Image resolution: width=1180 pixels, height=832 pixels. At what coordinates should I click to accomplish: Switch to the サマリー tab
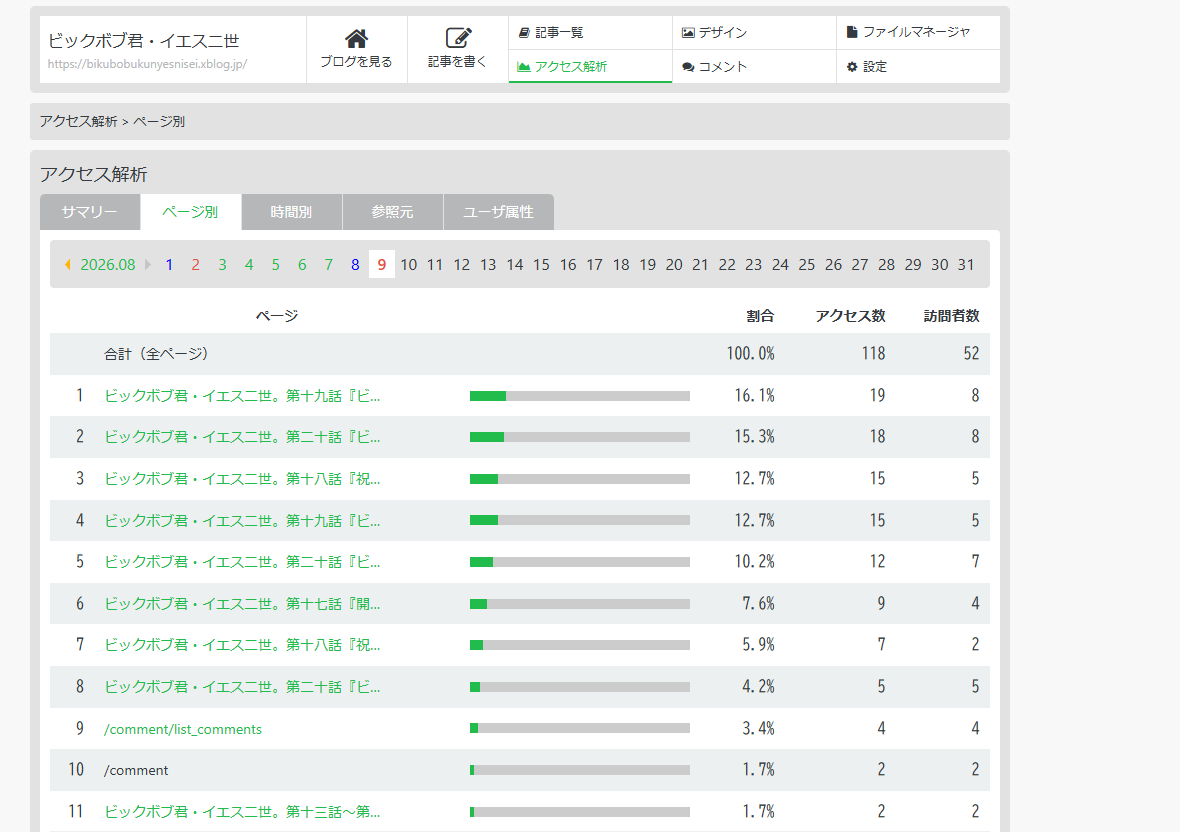click(90, 212)
